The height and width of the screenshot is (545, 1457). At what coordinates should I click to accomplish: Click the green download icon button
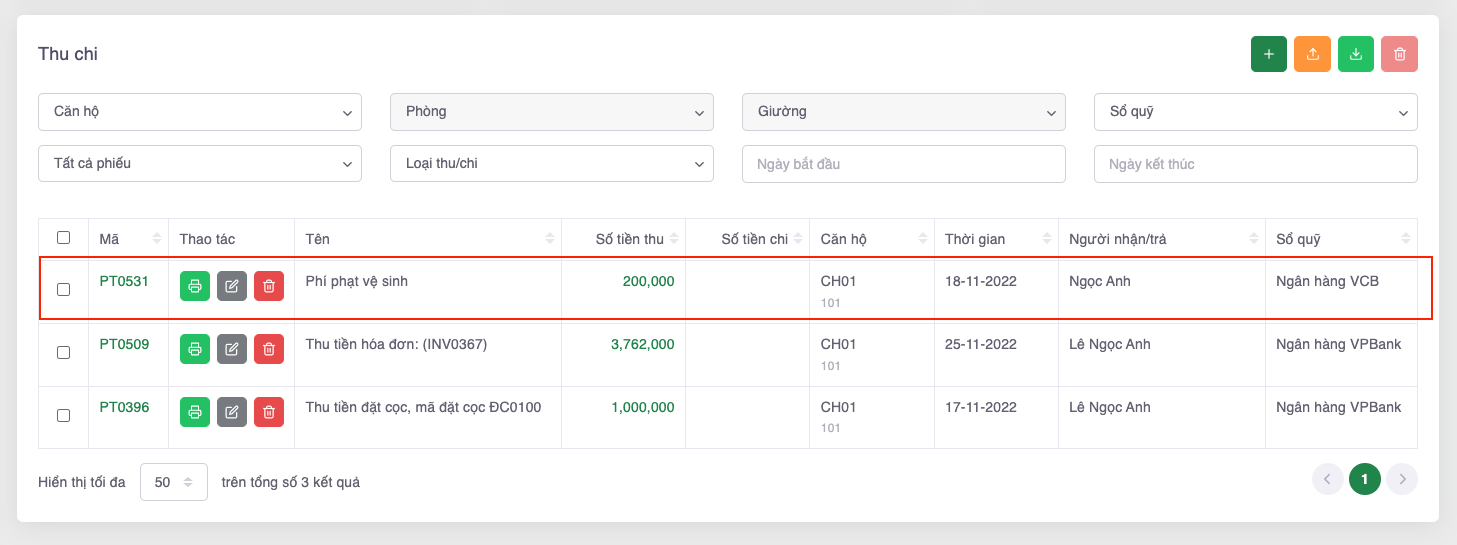pos(1356,54)
